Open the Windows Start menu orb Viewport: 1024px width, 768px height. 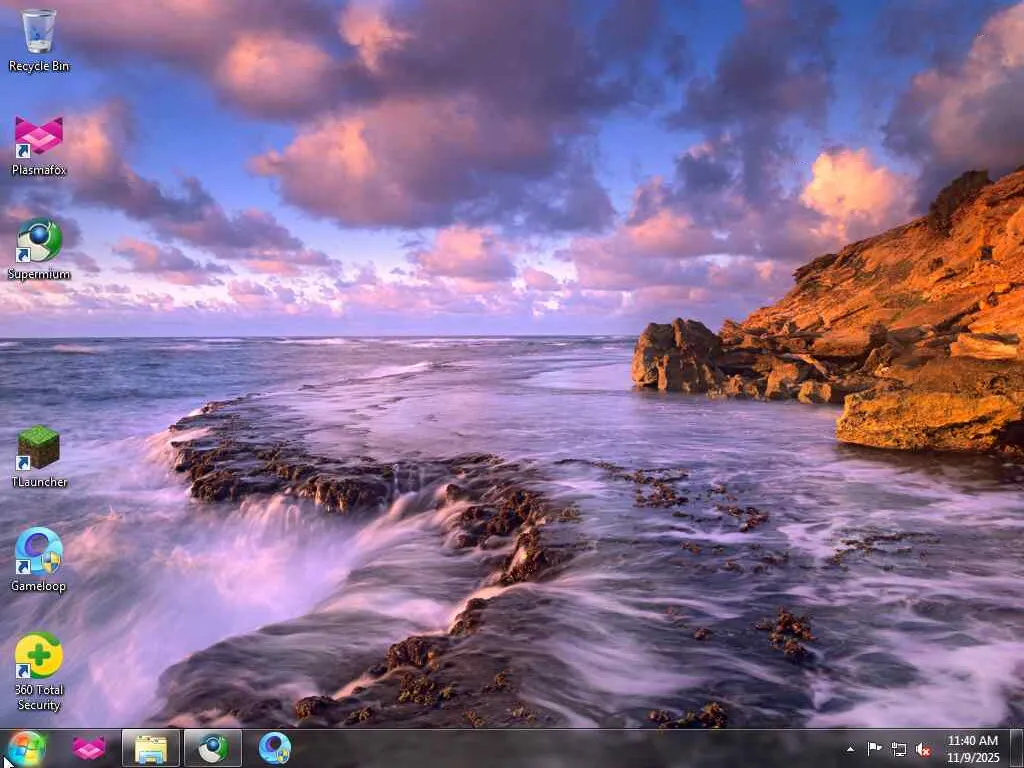point(26,748)
